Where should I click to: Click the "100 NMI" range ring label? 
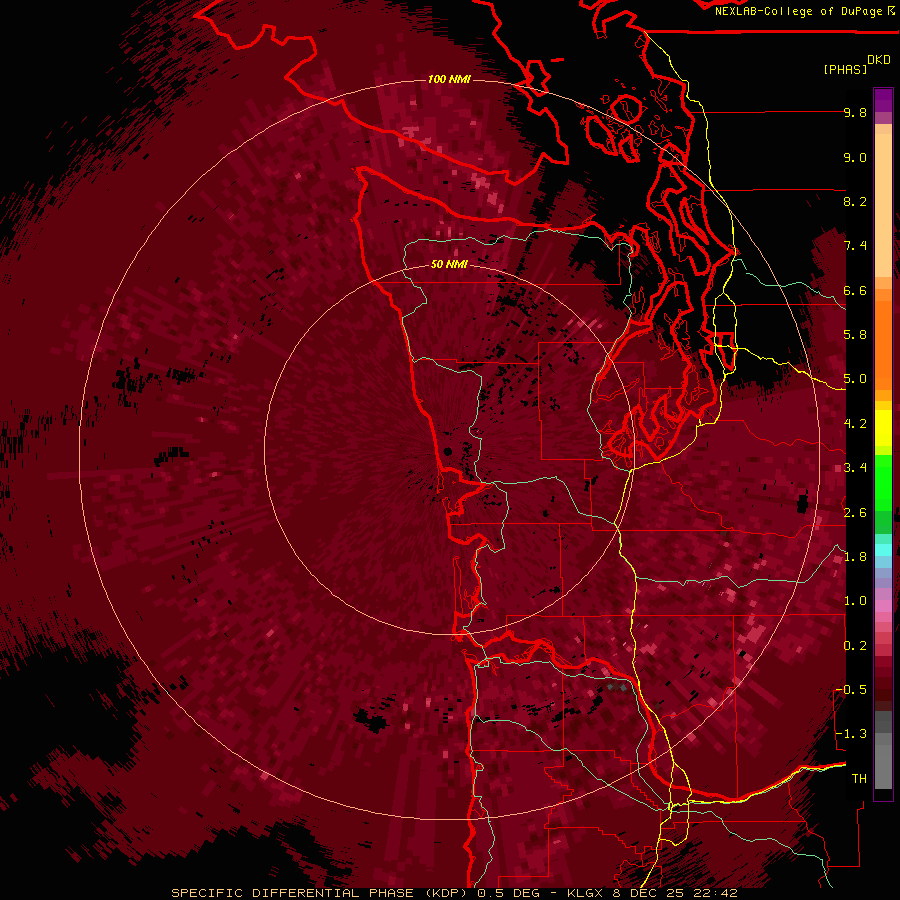coord(449,79)
